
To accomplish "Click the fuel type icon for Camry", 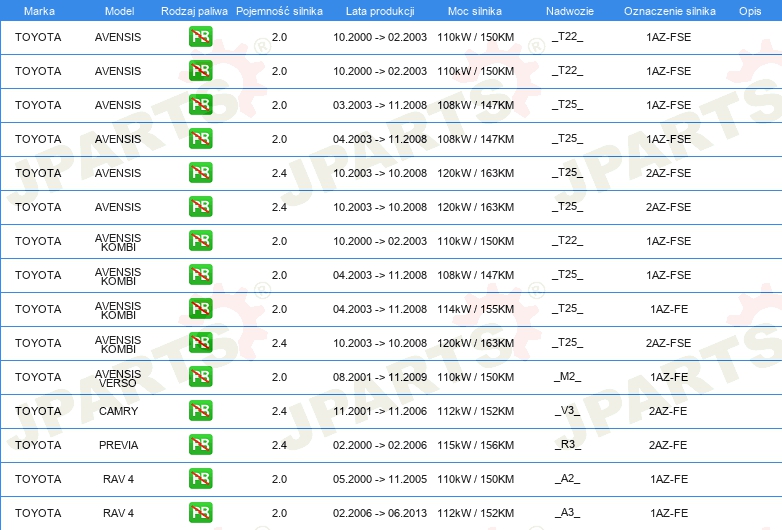I will pos(200,410).
